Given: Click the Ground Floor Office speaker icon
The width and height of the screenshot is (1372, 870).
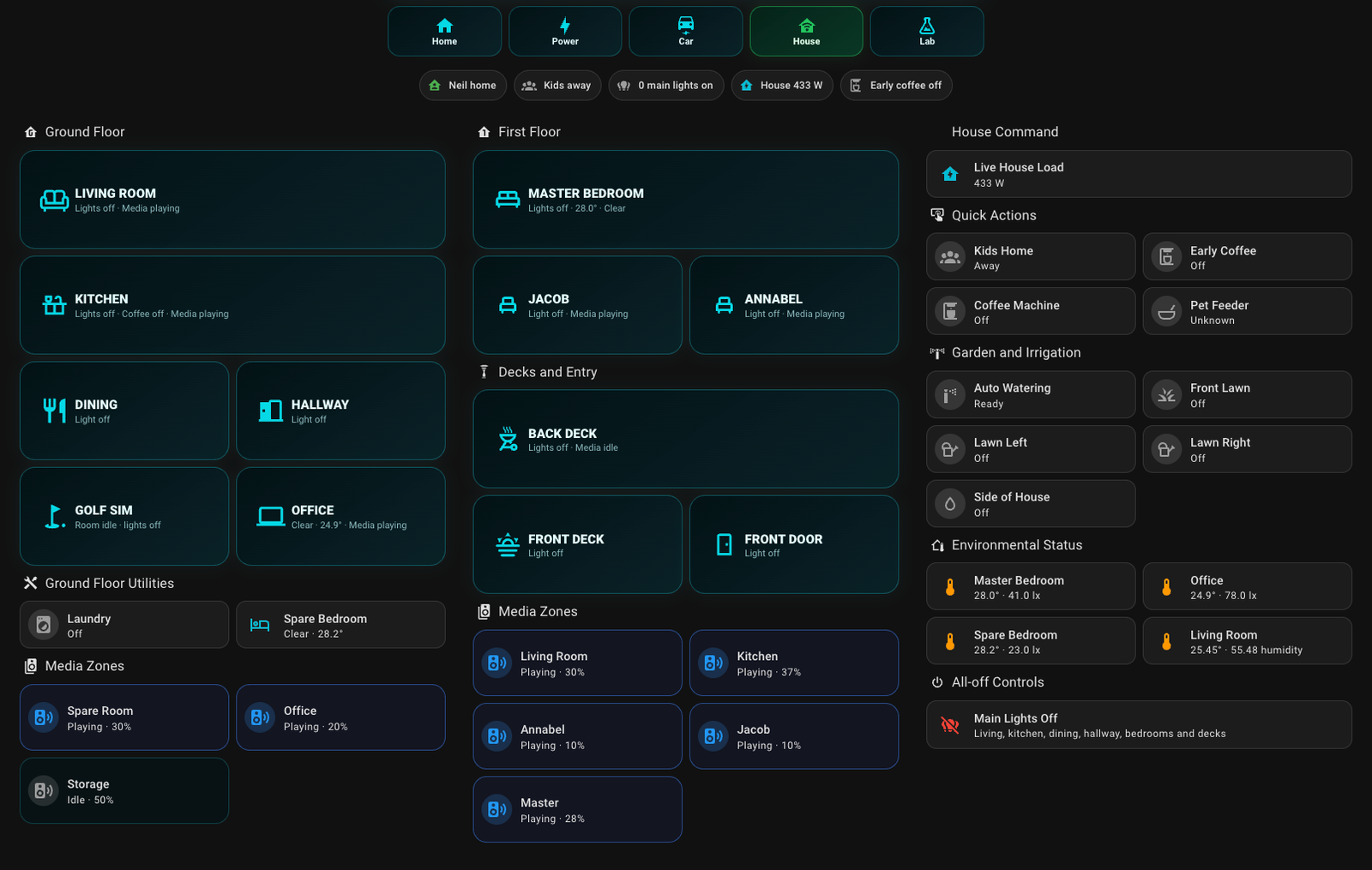Looking at the screenshot, I should tap(260, 717).
